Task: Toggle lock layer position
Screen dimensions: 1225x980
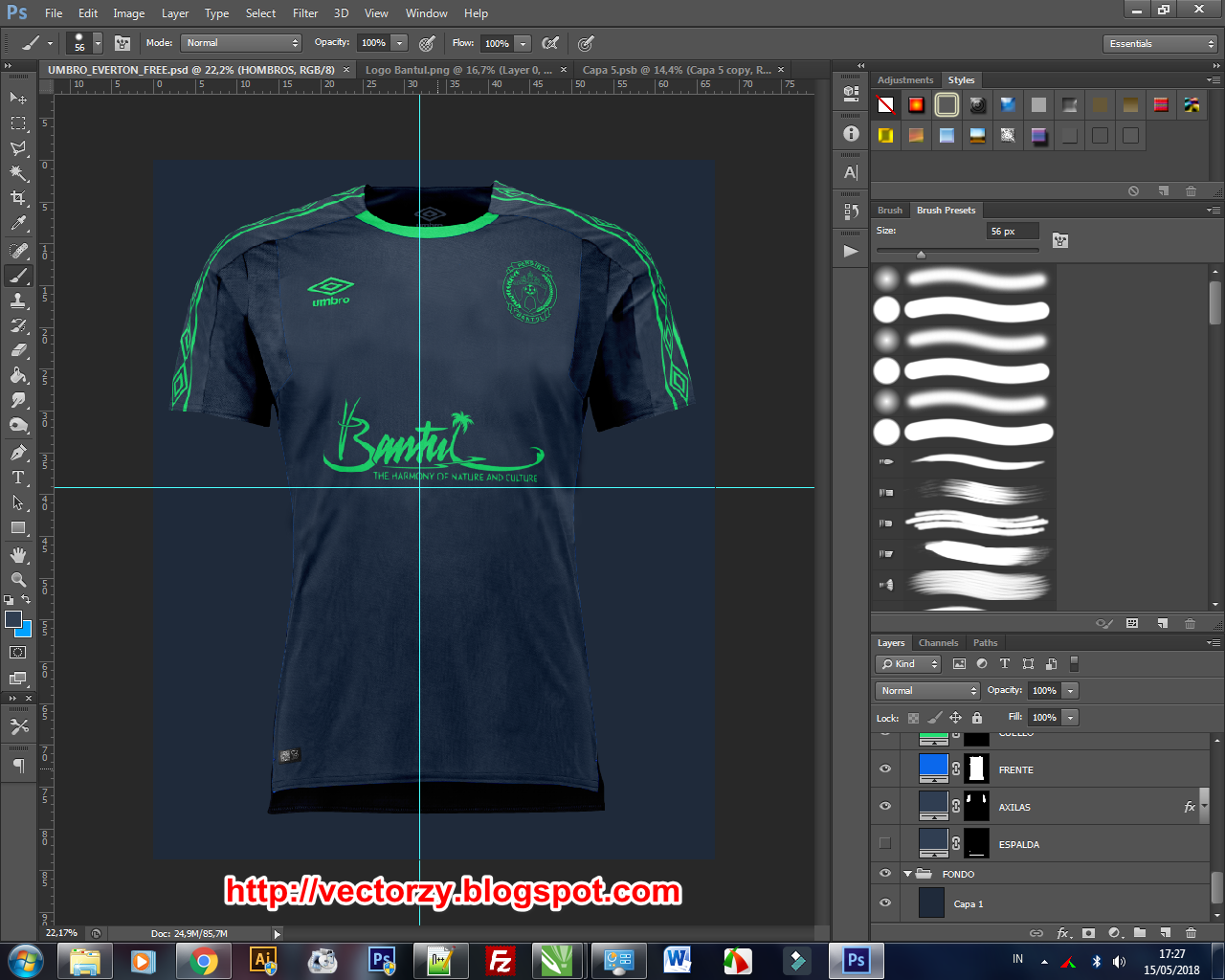Action: [x=955, y=718]
